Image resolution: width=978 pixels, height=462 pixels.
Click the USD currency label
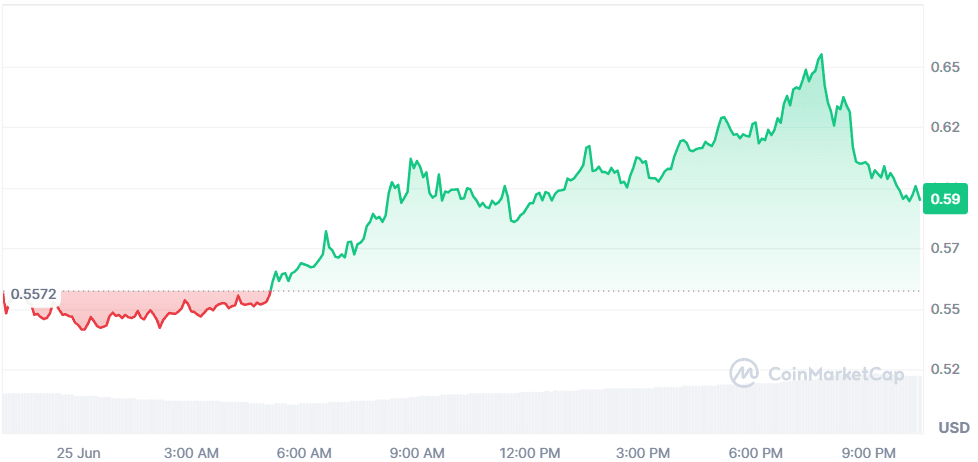[953, 428]
